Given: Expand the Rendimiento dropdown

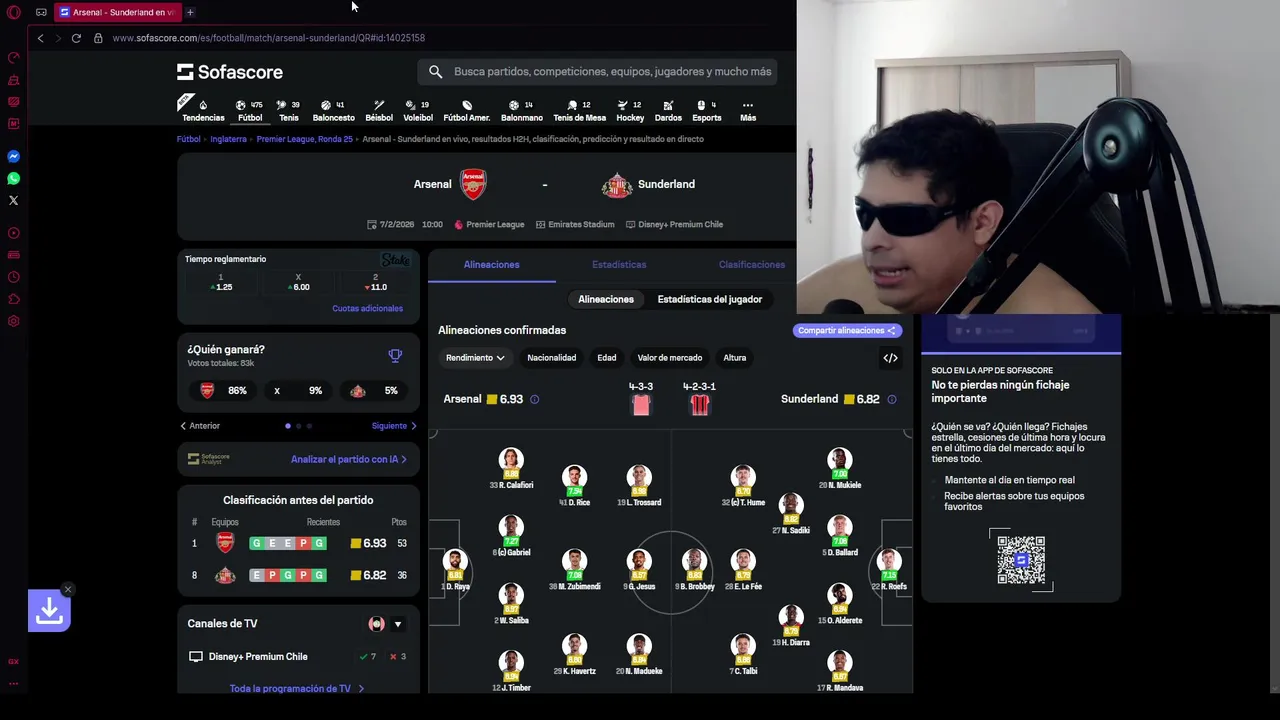Looking at the screenshot, I should tap(475, 358).
